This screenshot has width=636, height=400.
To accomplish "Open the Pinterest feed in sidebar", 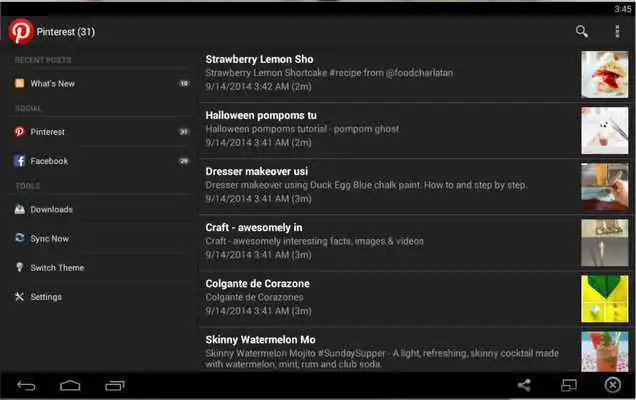I will [101, 132].
